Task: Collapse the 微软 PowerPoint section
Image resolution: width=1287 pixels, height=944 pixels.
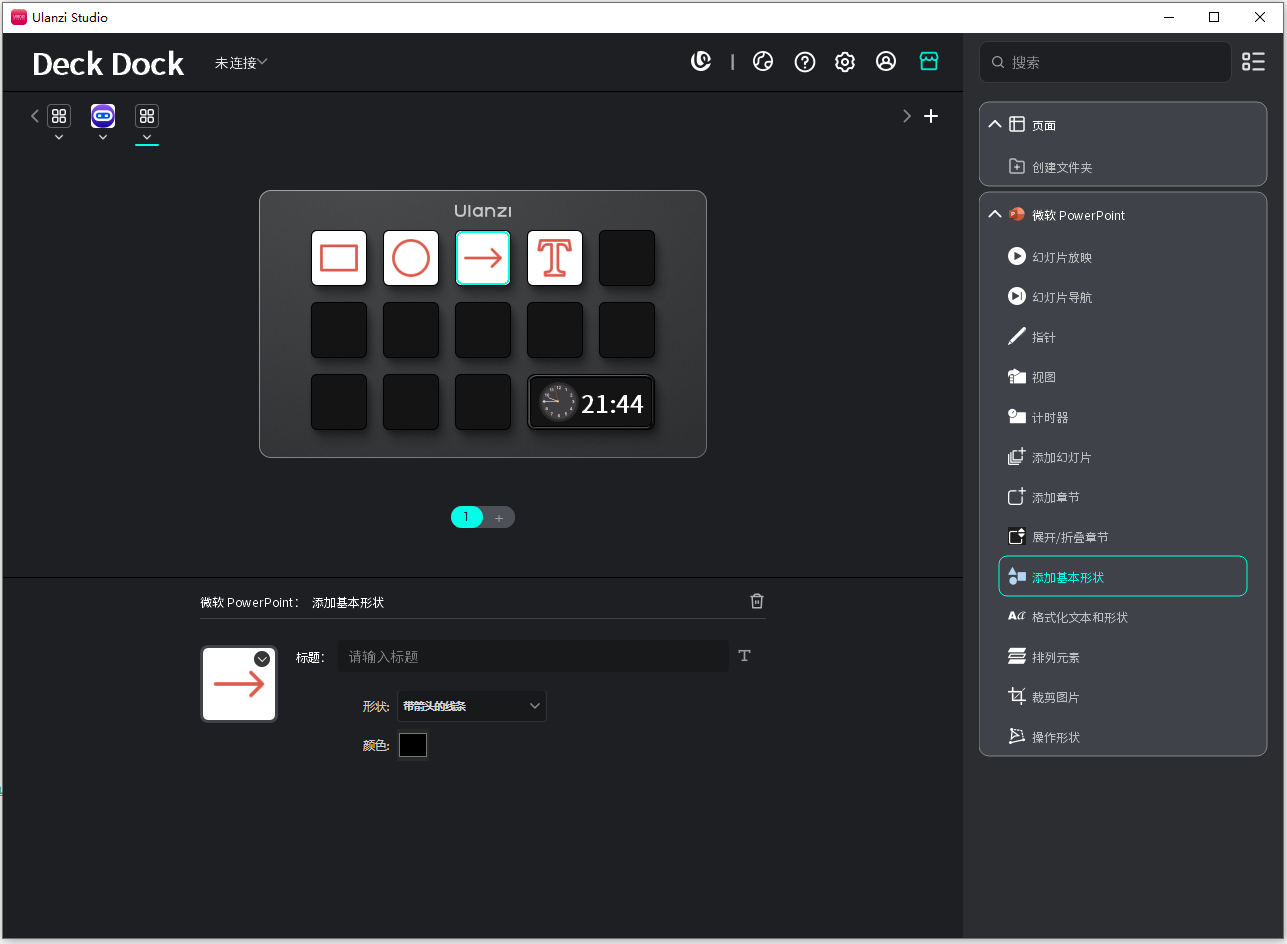Action: point(995,215)
